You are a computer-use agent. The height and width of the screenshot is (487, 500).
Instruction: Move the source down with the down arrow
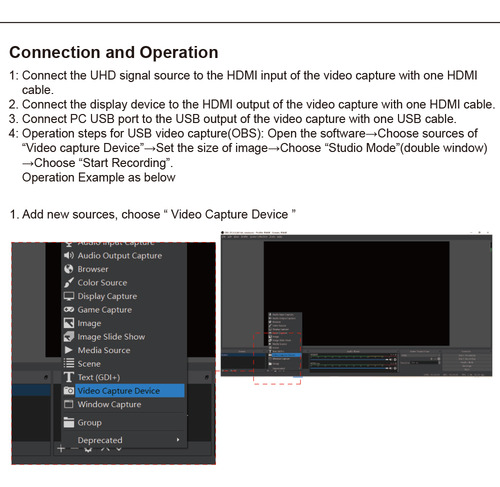[x=119, y=449]
